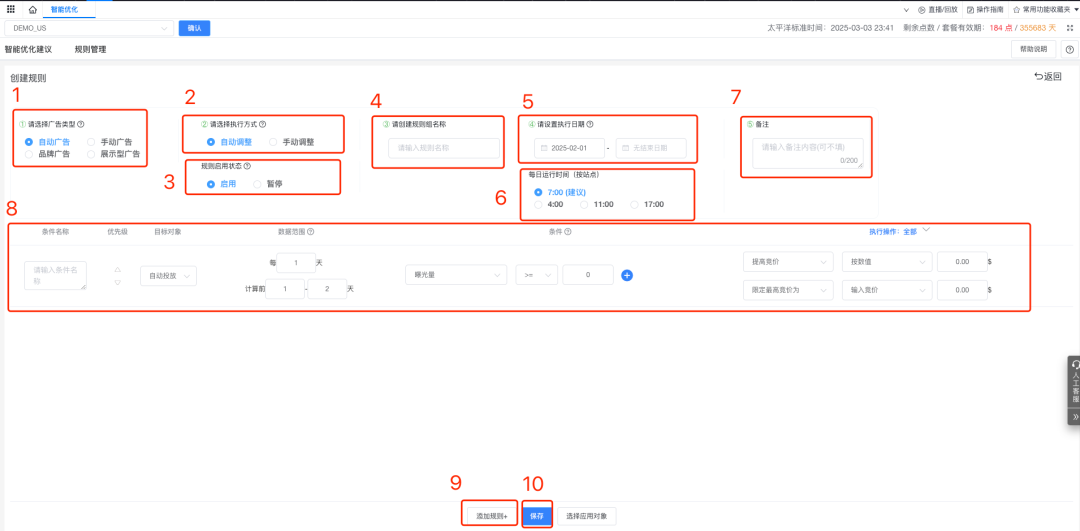Image resolution: width=1080 pixels, height=531 pixels.
Task: Select the 手动广告 radio button
Action: coord(91,142)
